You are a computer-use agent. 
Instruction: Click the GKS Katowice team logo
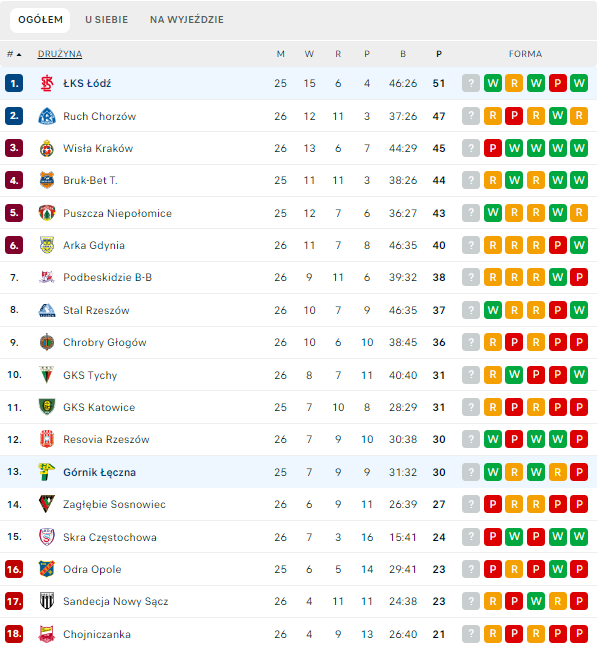[x=46, y=407]
